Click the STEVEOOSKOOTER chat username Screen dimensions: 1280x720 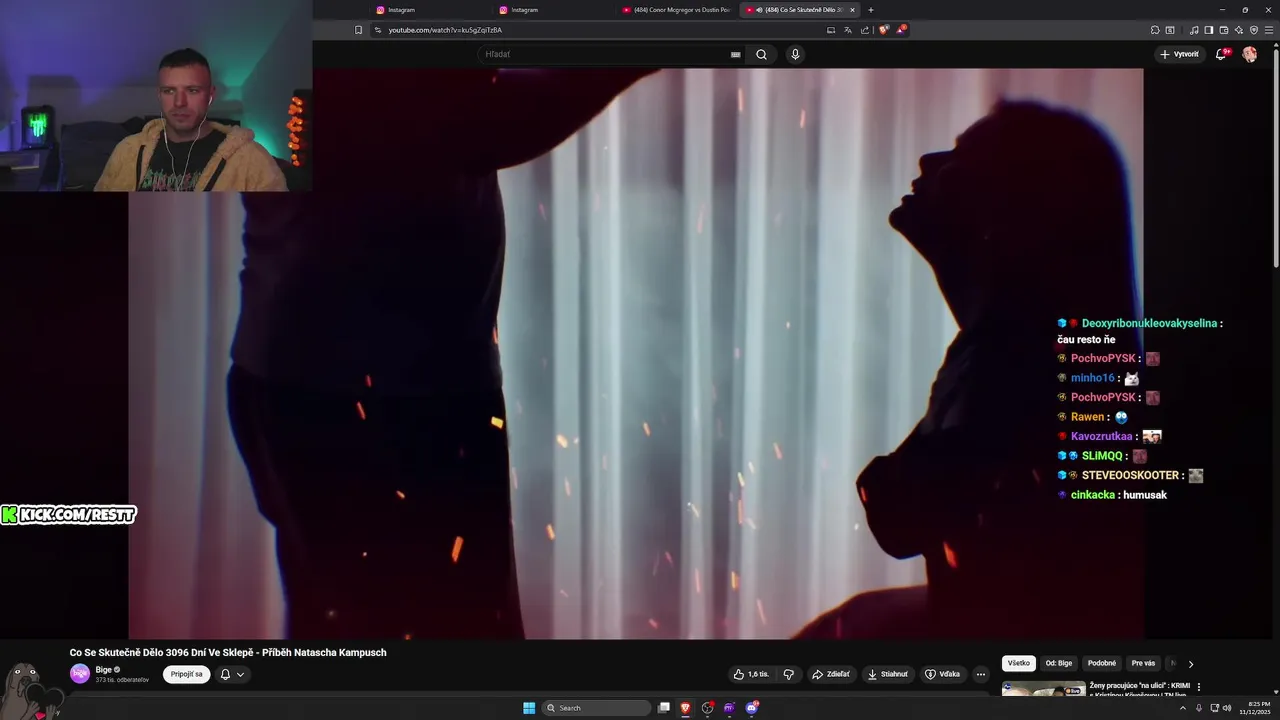[1130, 475]
